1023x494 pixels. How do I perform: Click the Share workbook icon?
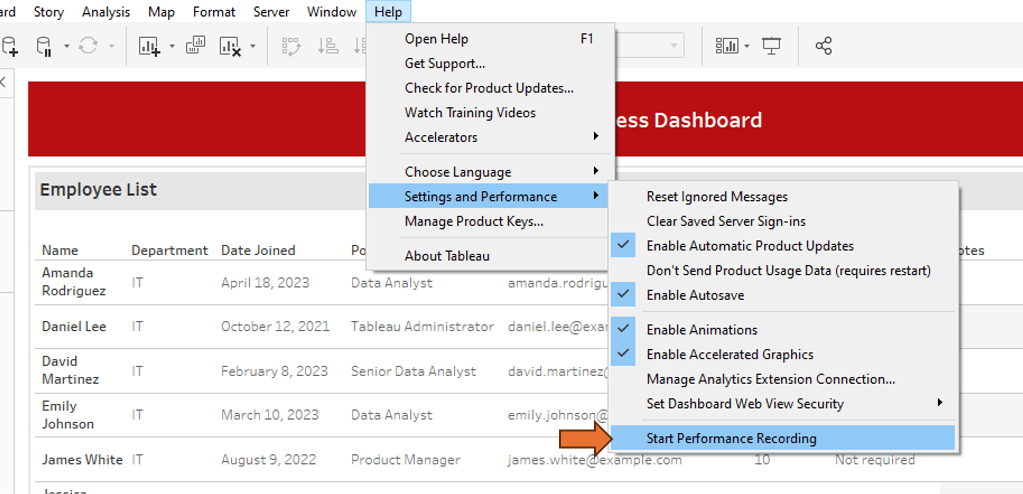823,46
